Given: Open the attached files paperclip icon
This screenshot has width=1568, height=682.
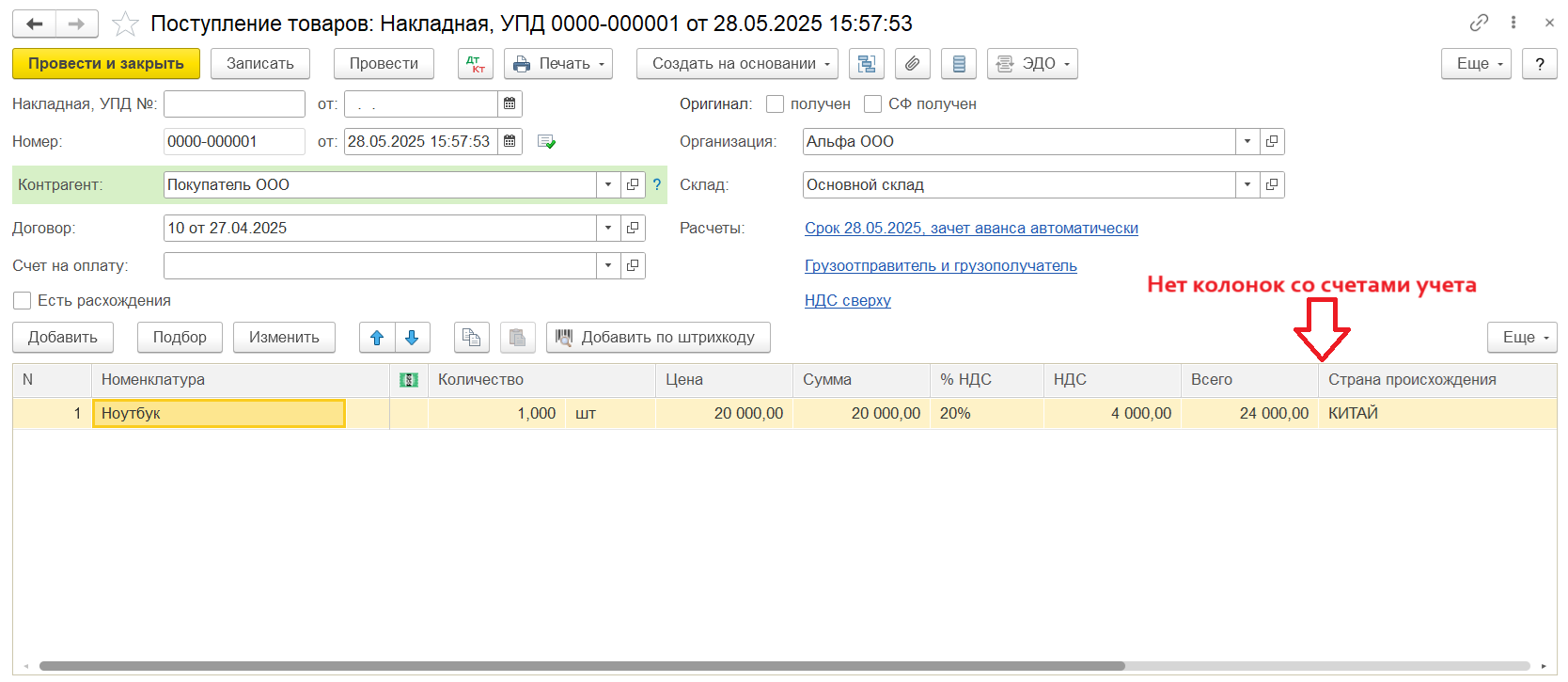Looking at the screenshot, I should tap(912, 64).
